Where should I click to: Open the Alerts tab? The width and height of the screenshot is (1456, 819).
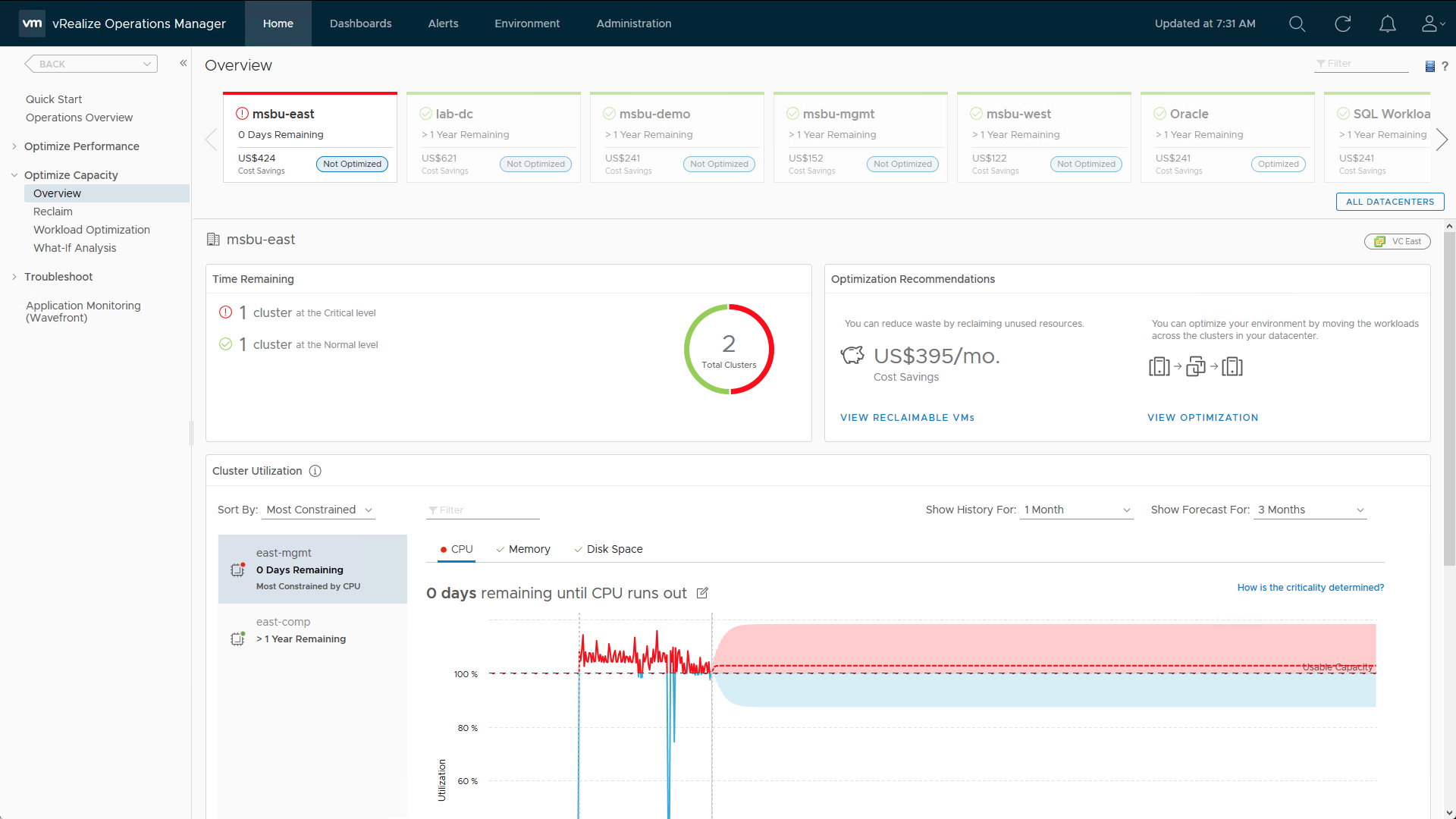[443, 24]
